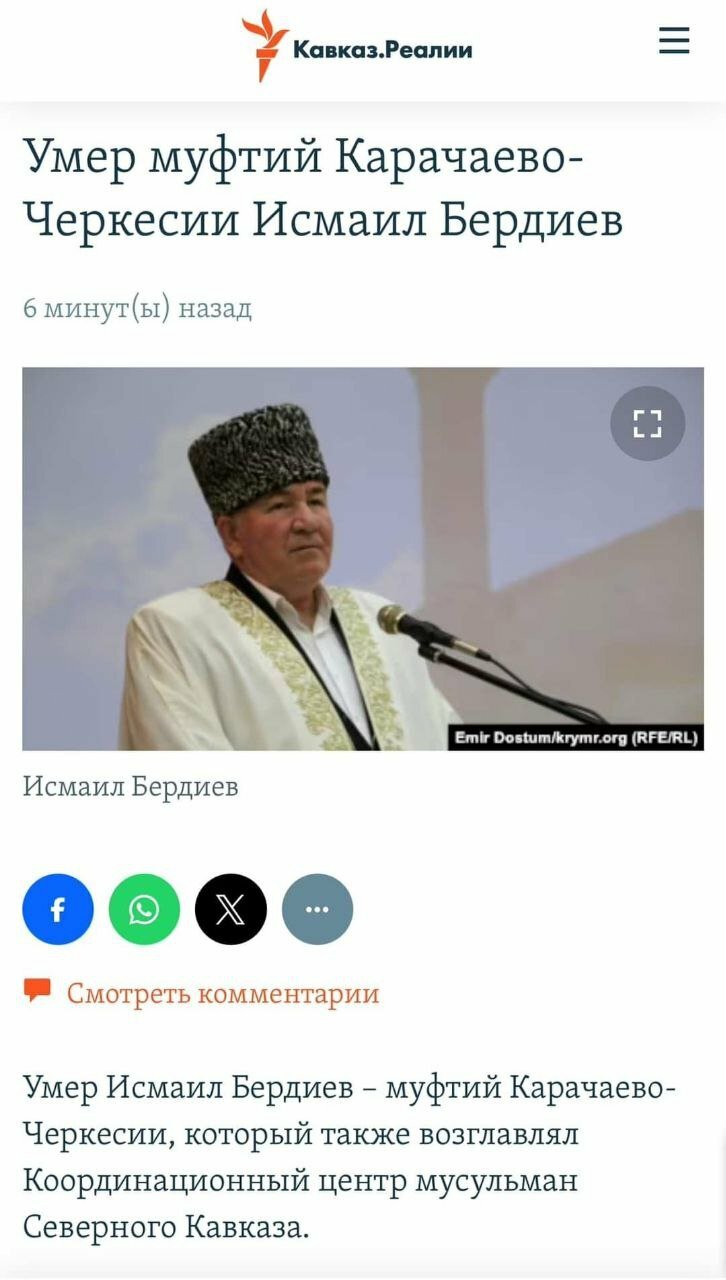
Task: Expand the photo to fullscreen
Action: tap(648, 424)
